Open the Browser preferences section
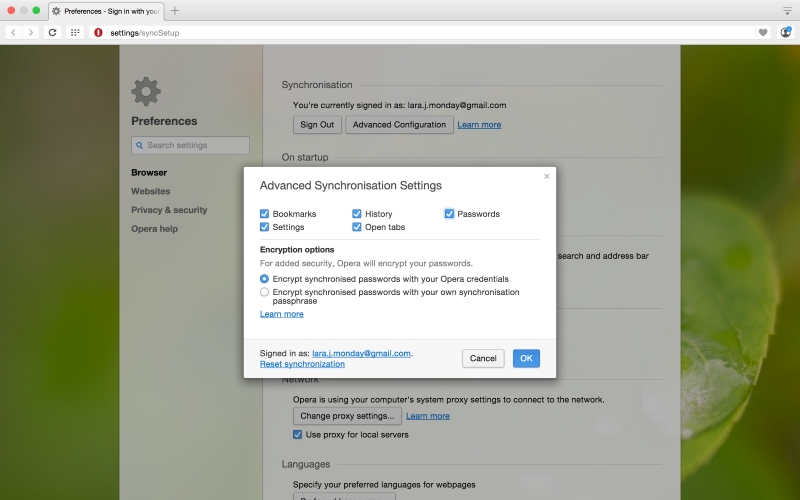The width and height of the screenshot is (800, 500). click(x=149, y=172)
